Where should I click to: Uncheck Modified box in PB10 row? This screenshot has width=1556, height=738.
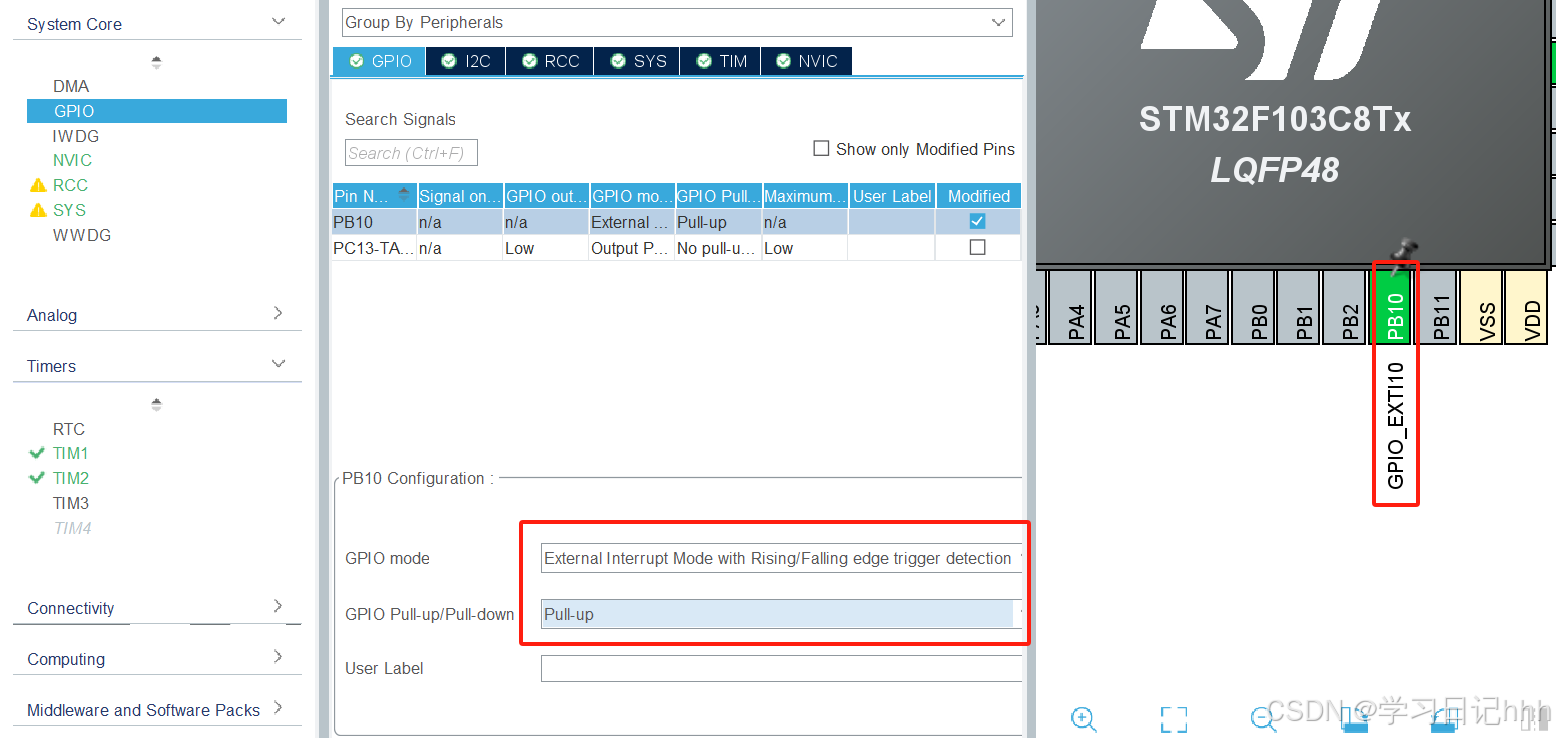[977, 221]
